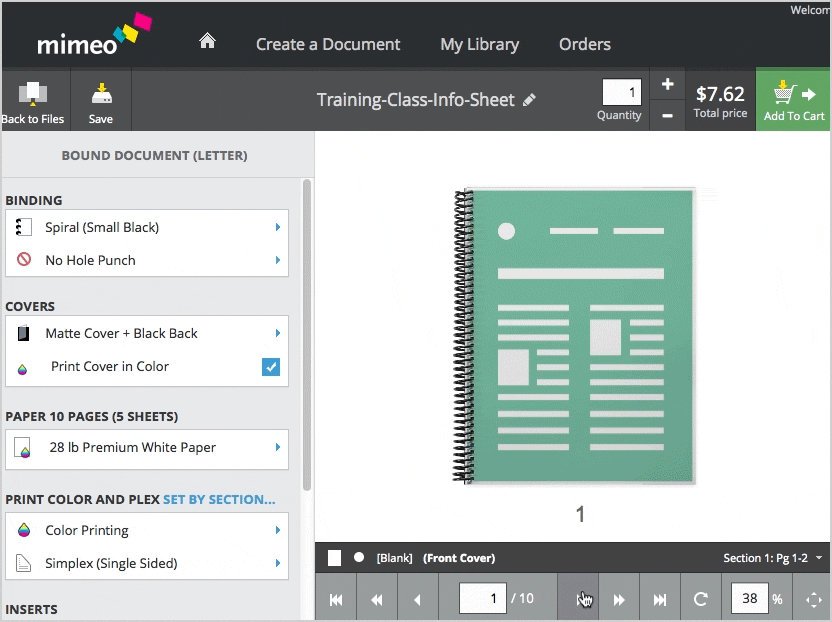832x622 pixels.
Task: Open the My Library menu
Action: (x=479, y=44)
